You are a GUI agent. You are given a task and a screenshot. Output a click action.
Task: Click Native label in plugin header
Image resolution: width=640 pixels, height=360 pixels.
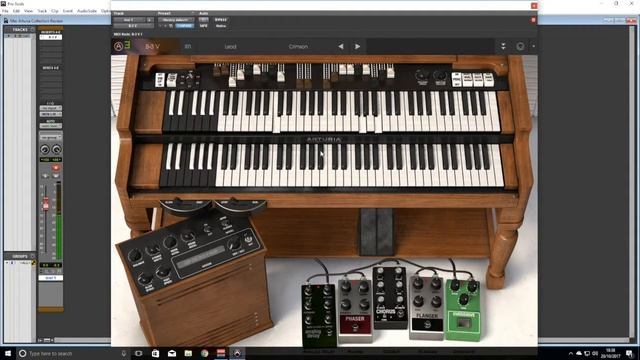point(221,26)
